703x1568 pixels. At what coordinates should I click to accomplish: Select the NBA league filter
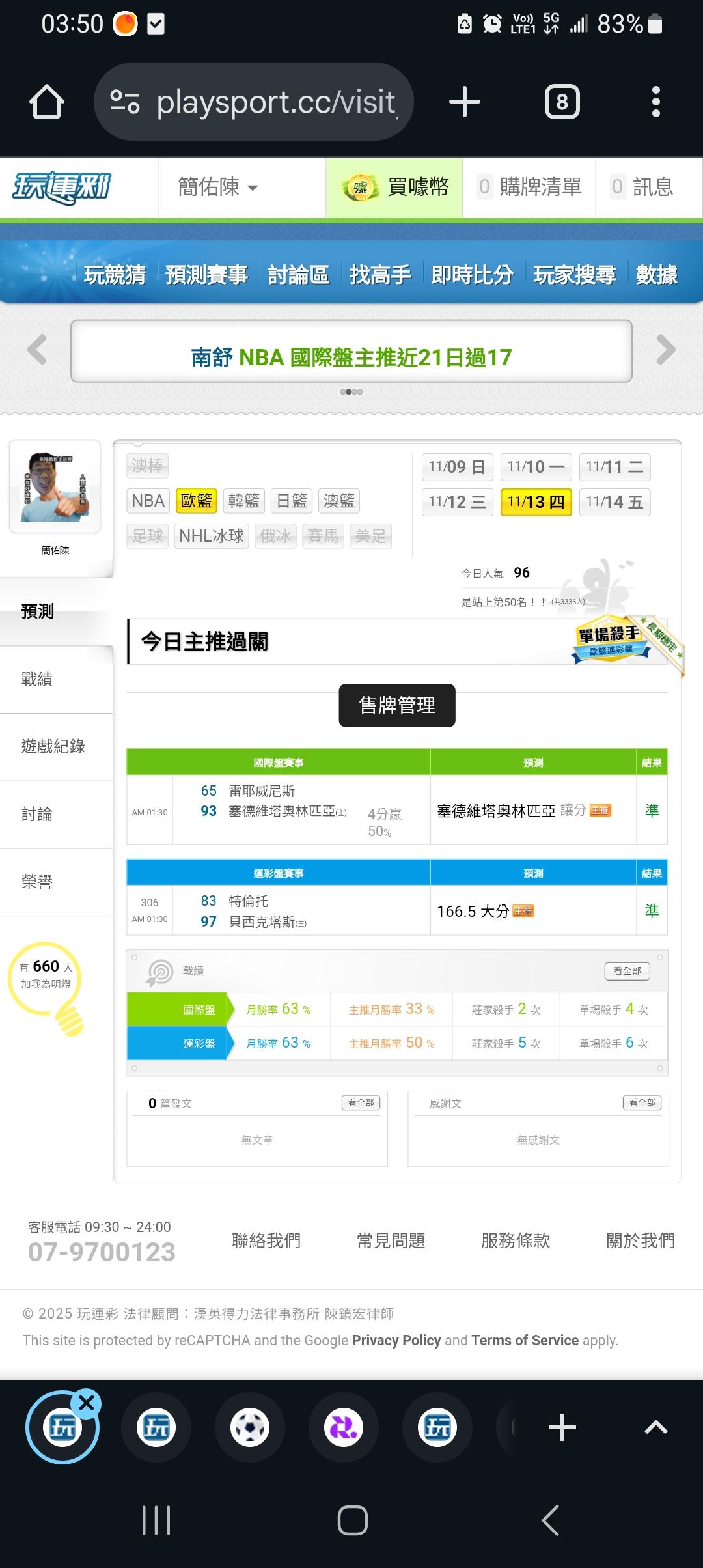(148, 501)
